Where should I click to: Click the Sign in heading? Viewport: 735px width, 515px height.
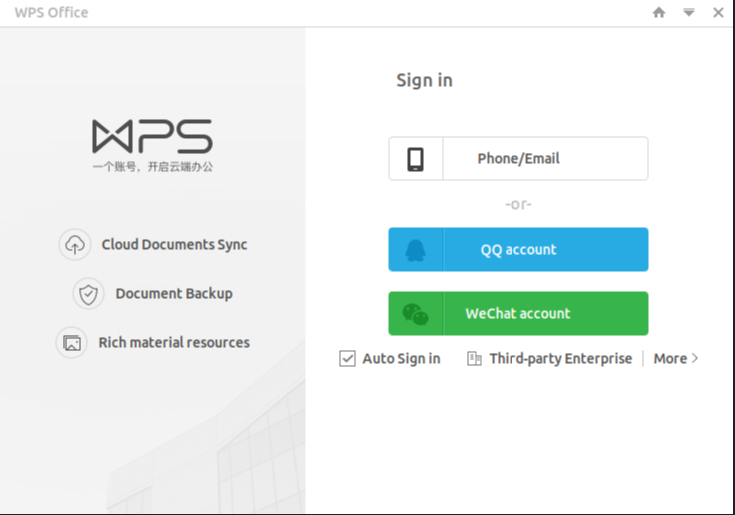pos(425,81)
